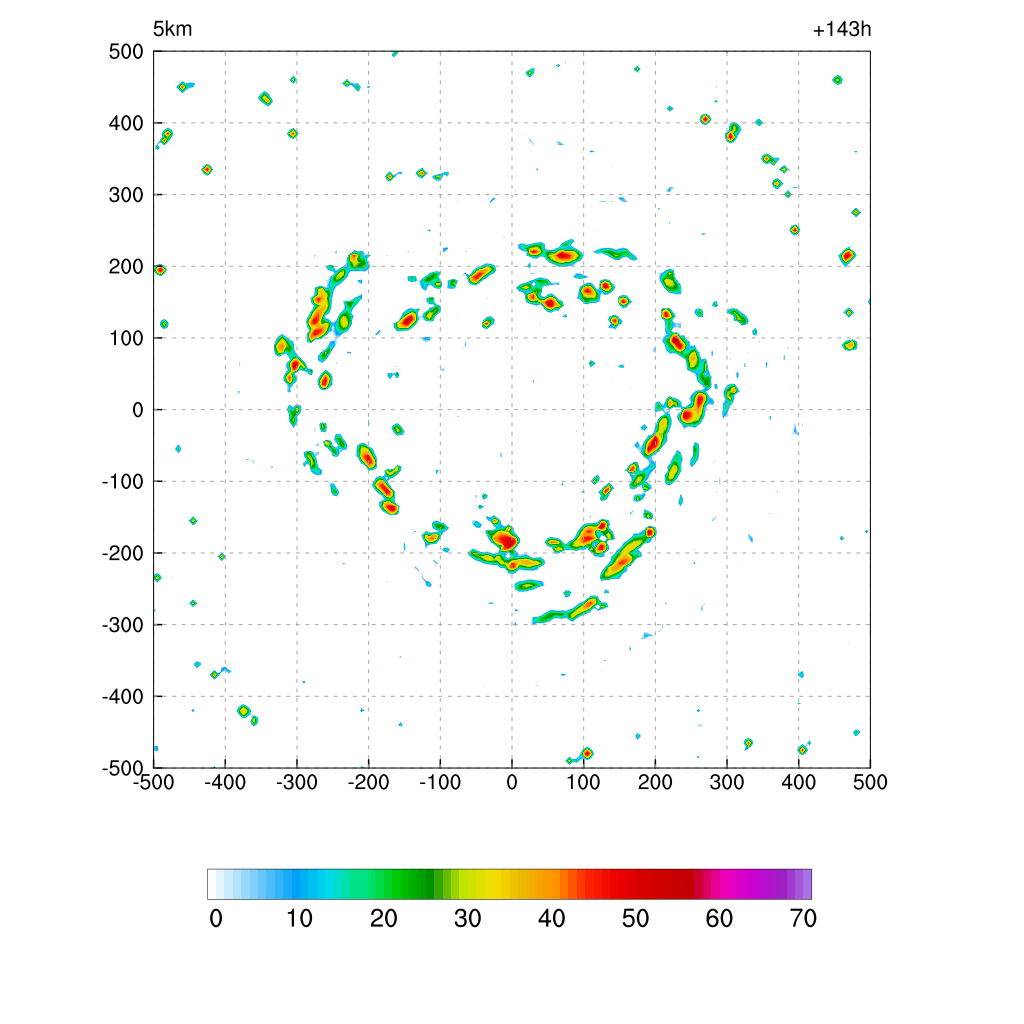This screenshot has width=1024, height=1024.
Task: Click the y-axis label '-200'
Action: pos(123,553)
